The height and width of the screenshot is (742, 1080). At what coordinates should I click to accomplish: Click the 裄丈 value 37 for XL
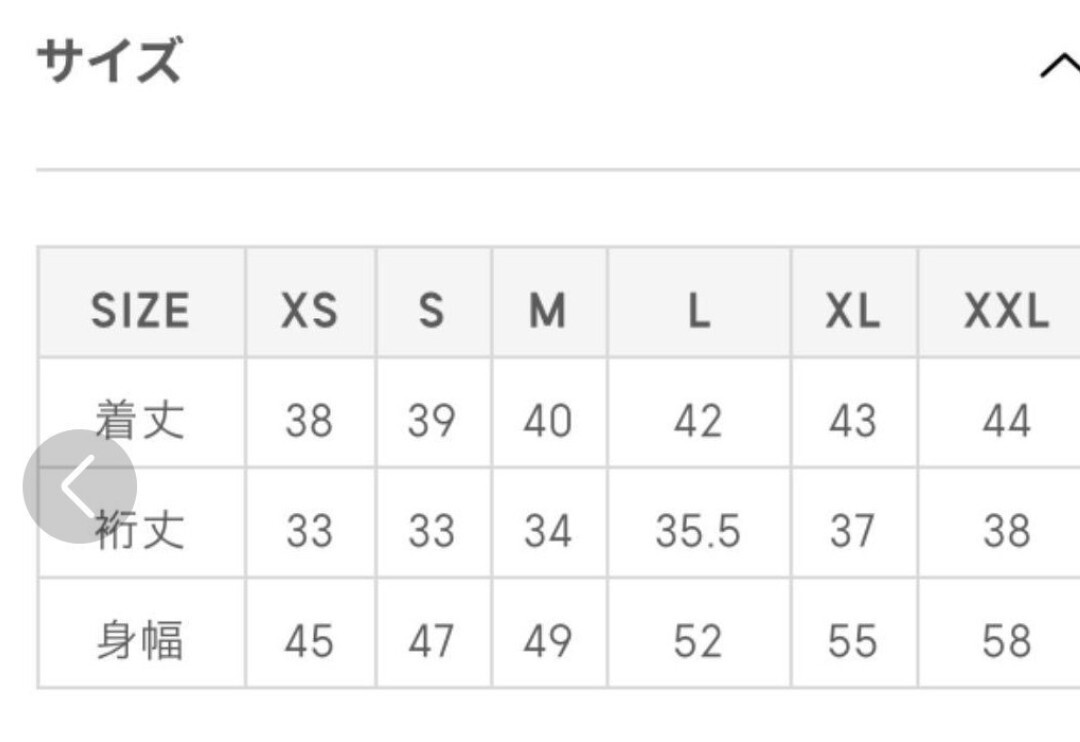coord(853,530)
